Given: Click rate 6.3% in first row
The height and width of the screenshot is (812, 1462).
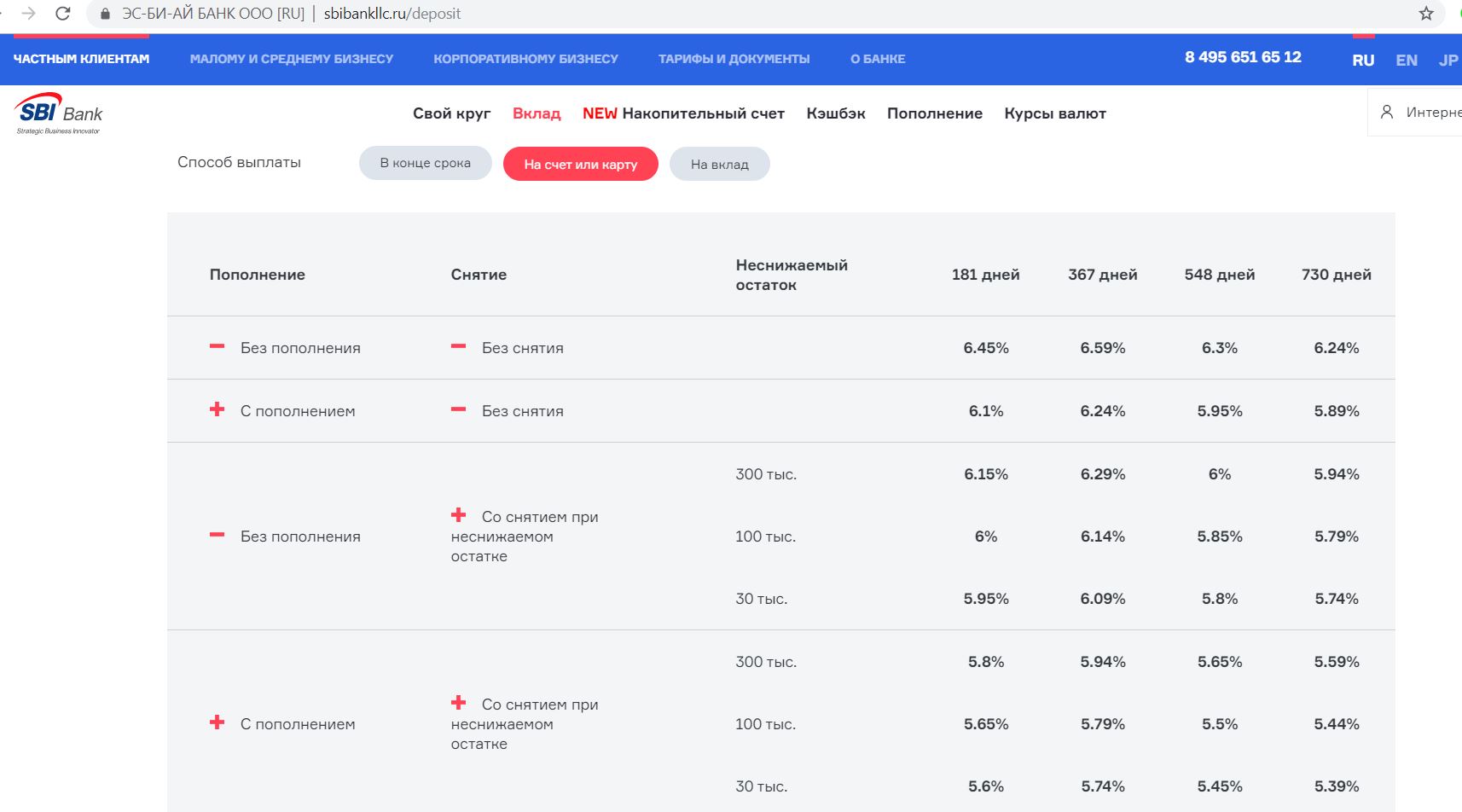Looking at the screenshot, I should click(x=1220, y=348).
